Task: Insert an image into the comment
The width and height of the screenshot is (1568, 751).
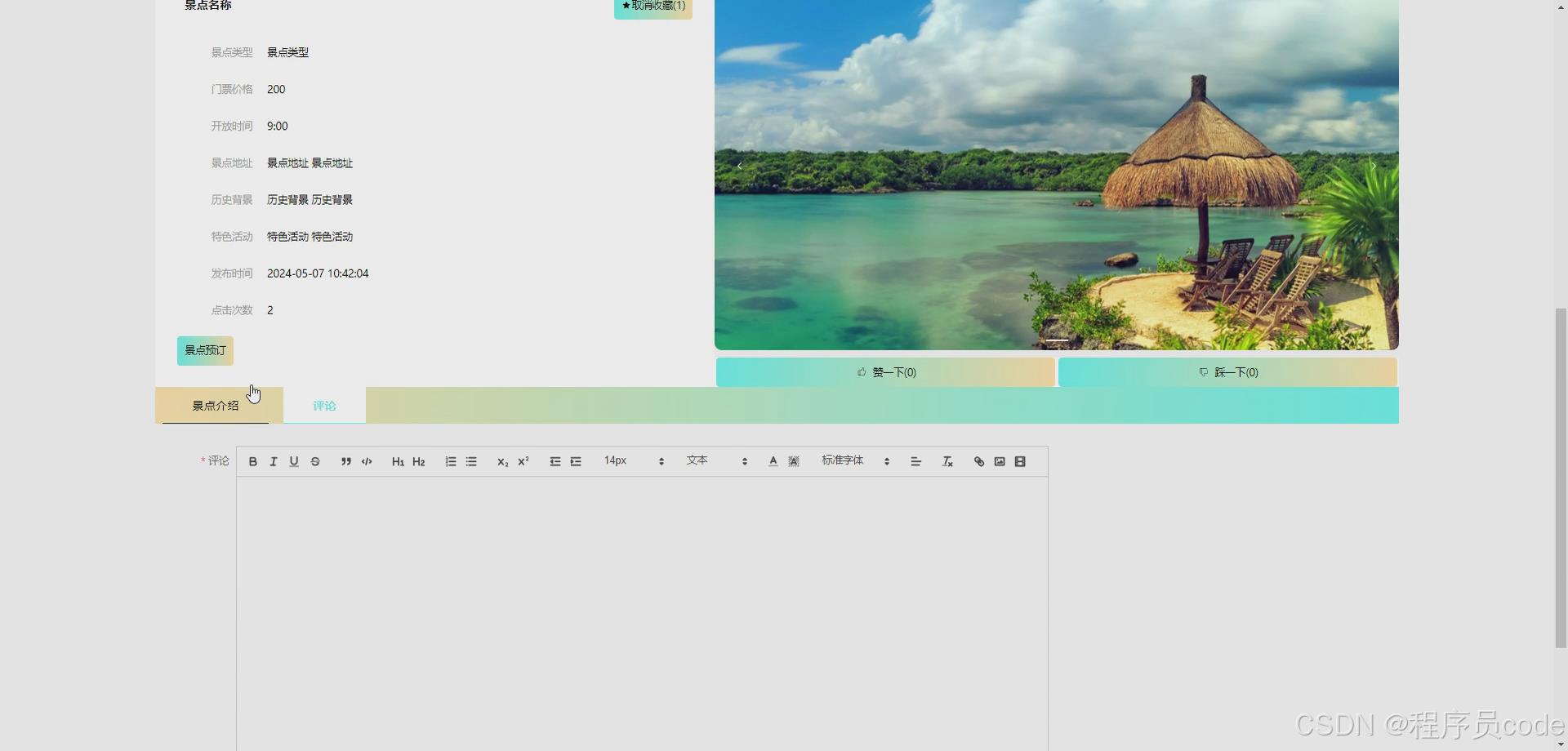Action: 1000,462
